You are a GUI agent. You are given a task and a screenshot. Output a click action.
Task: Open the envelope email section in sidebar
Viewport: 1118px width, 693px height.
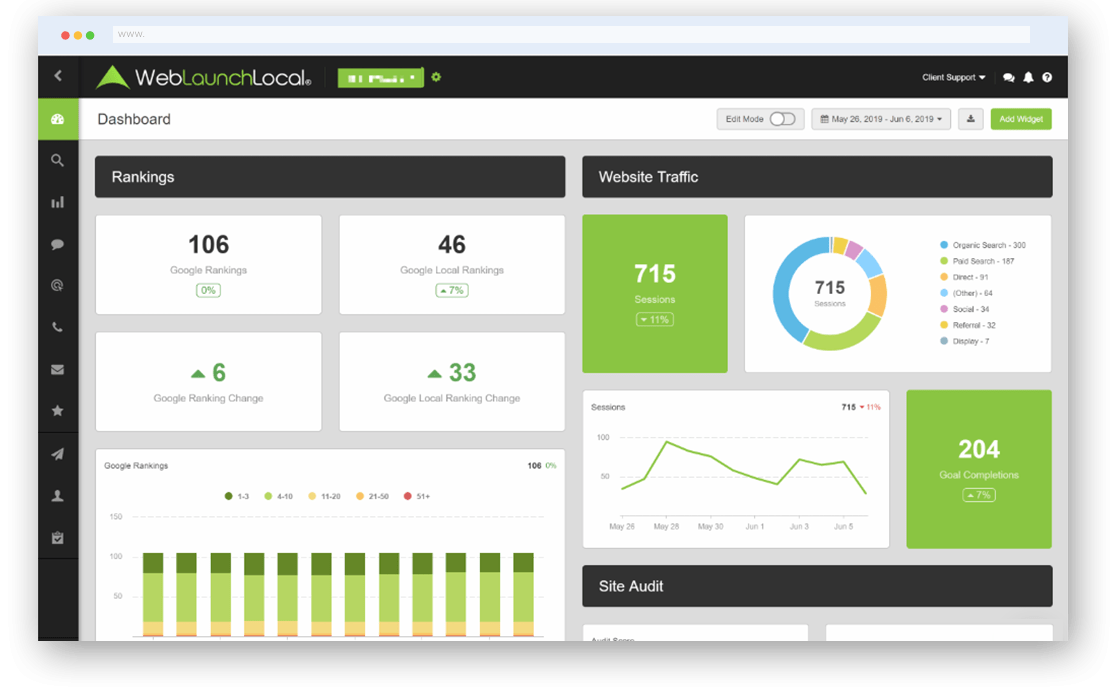[x=58, y=369]
